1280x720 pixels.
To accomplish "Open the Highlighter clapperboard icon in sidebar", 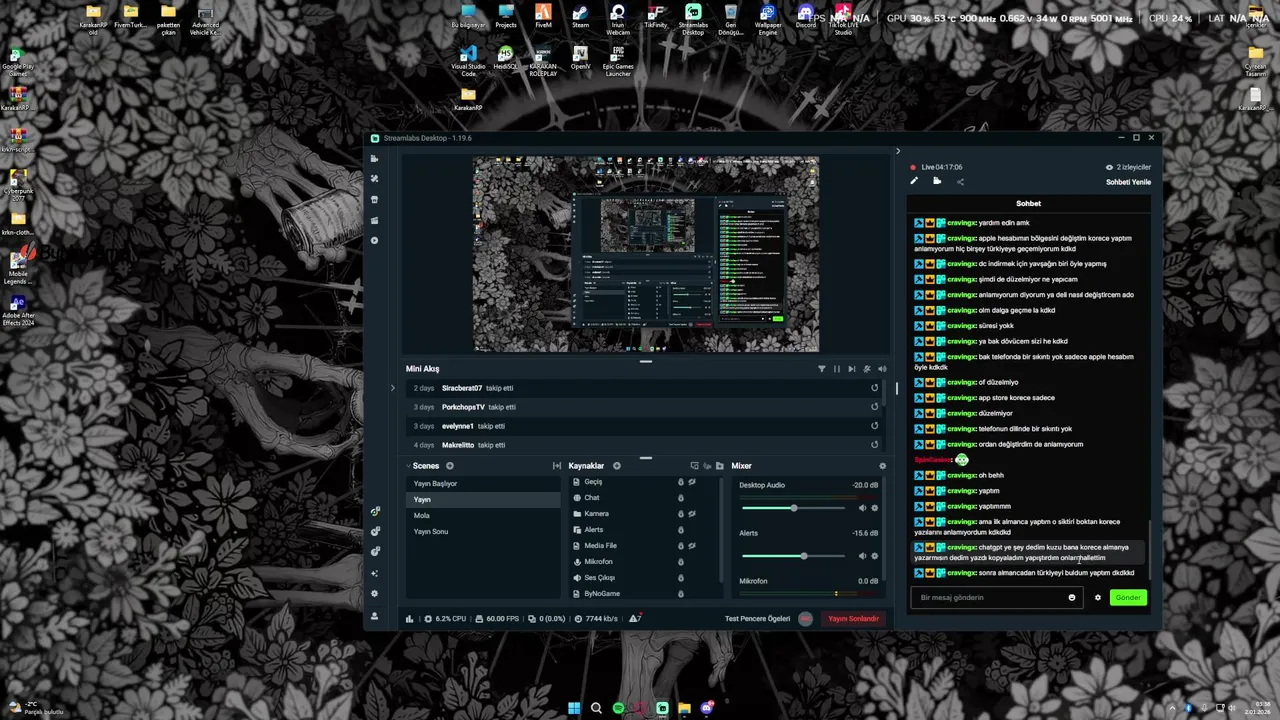I will click(375, 220).
